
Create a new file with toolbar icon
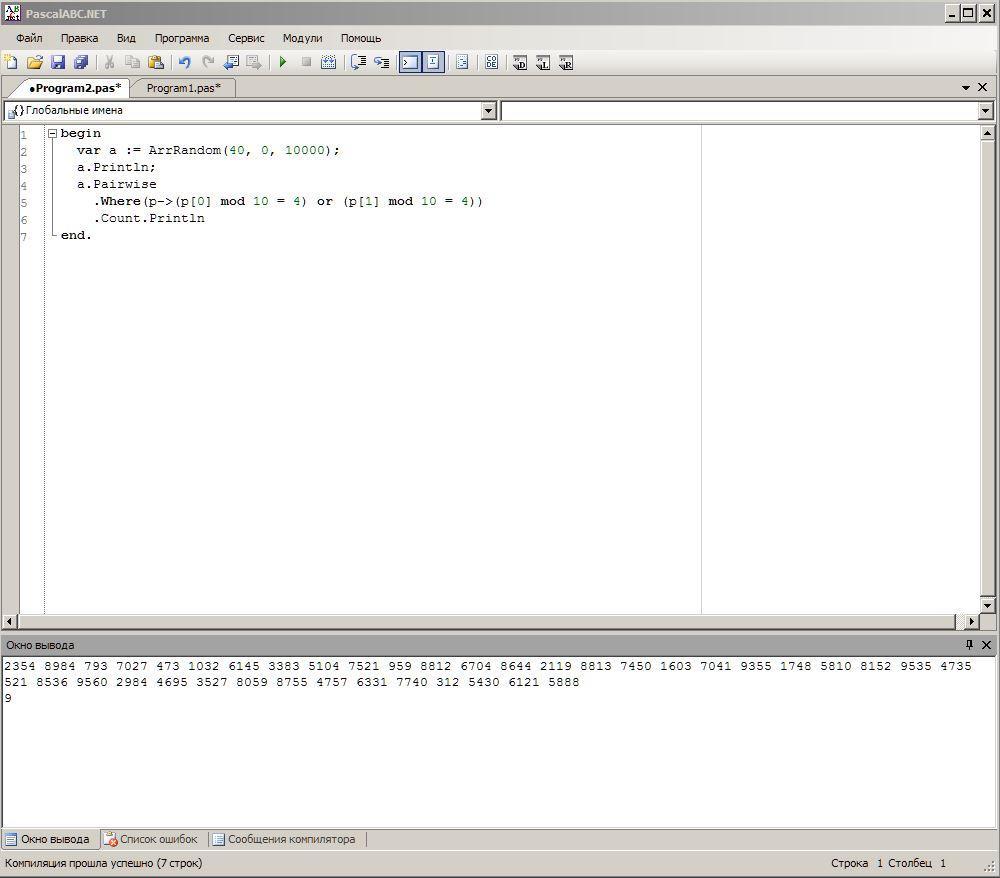[x=11, y=62]
